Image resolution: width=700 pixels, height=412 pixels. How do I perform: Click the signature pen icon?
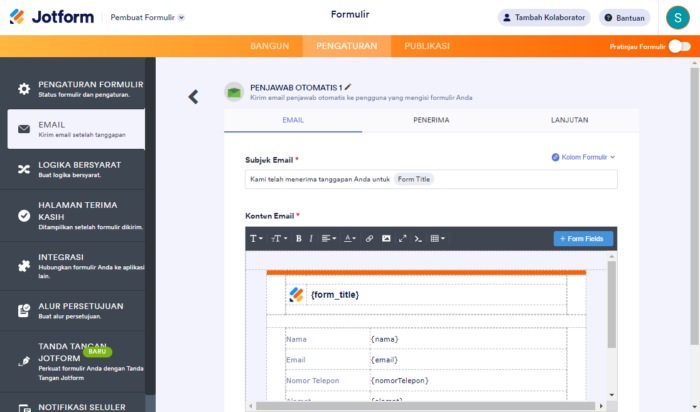pos(24,361)
